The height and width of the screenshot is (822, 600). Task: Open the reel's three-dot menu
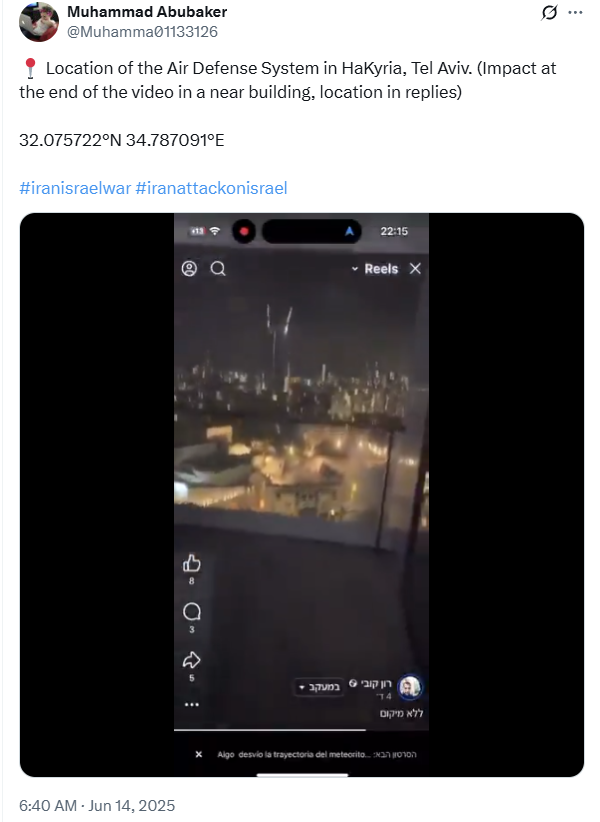point(192,704)
